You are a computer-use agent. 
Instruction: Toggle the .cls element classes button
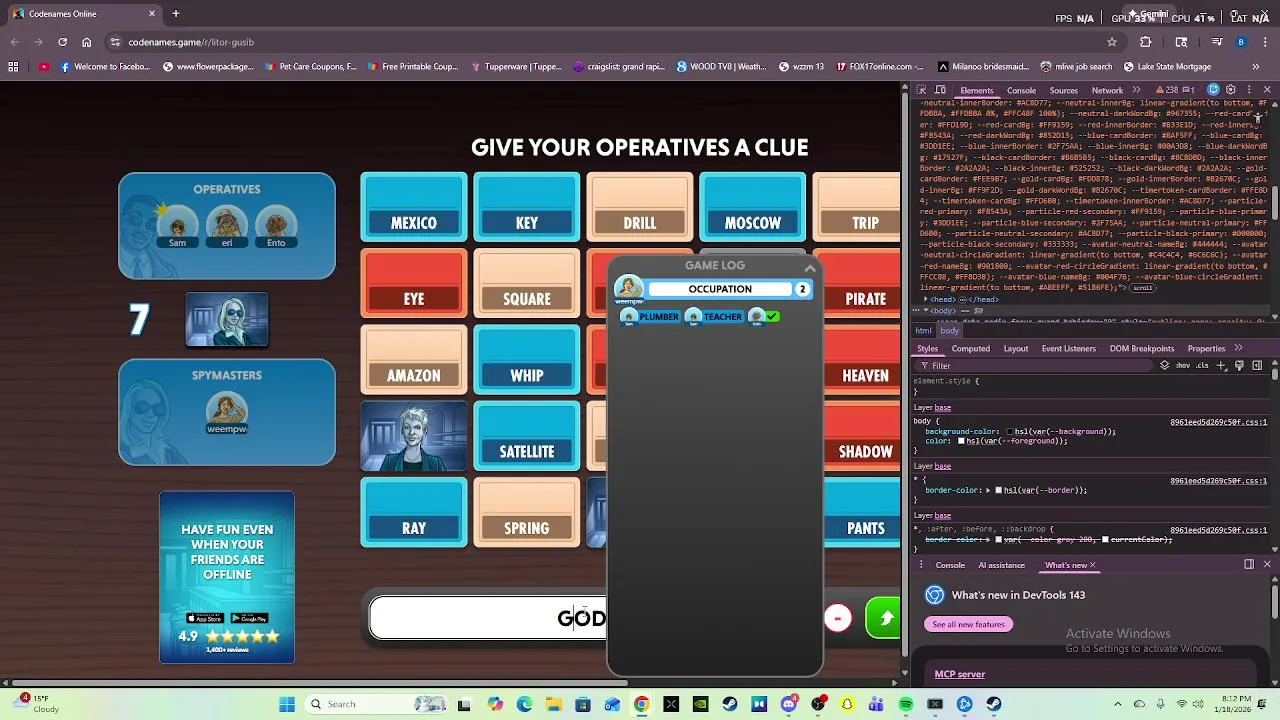pos(1202,366)
